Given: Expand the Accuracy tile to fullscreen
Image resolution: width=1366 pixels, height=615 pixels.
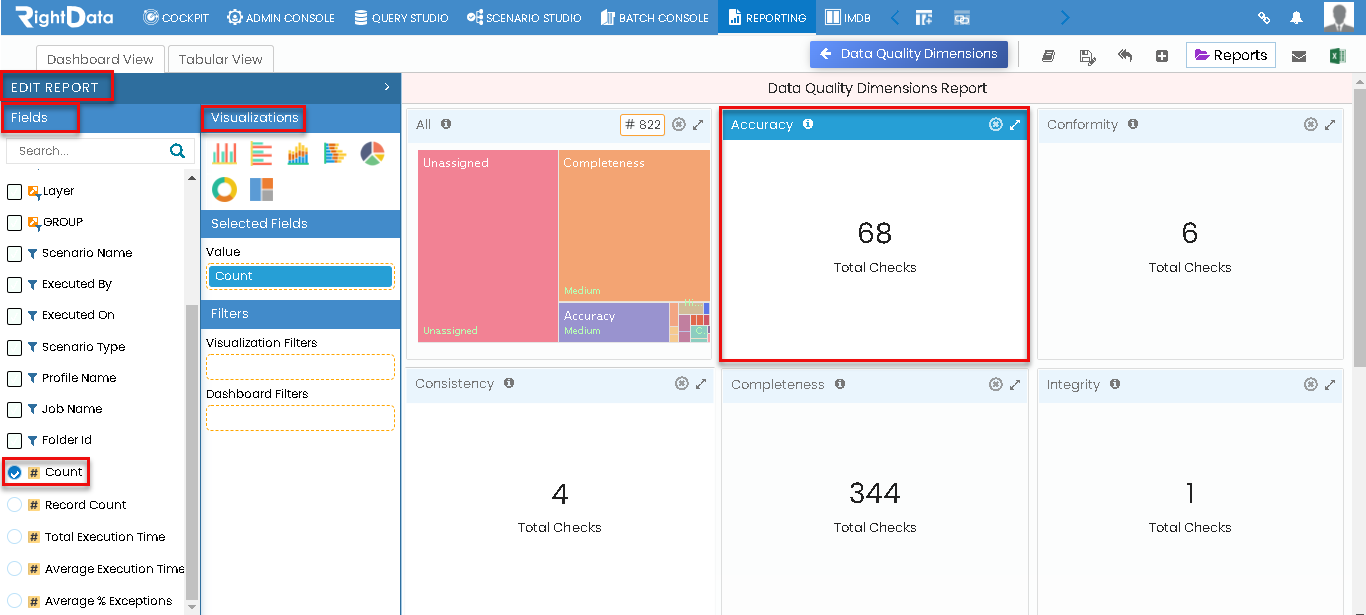Looking at the screenshot, I should 1014,124.
